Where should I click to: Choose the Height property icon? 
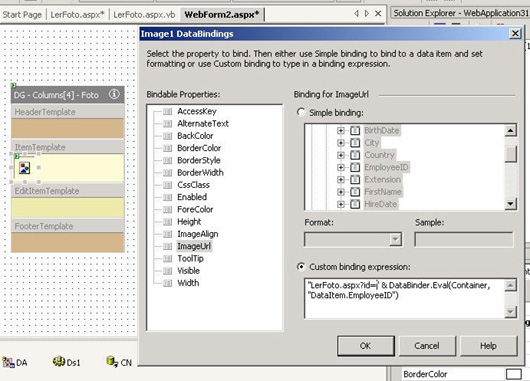(x=167, y=222)
